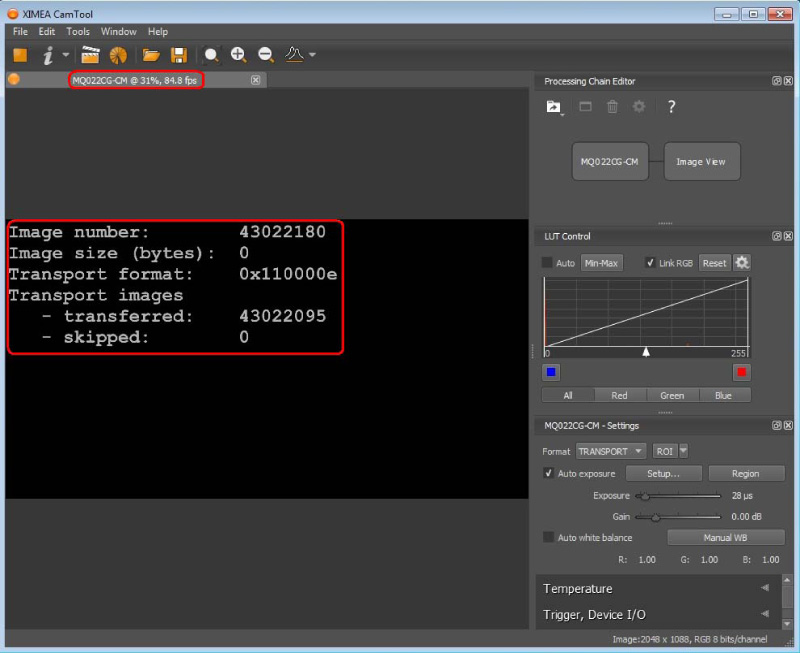Click the tab's orange camera icon
Image resolution: width=800 pixels, height=653 pixels.
14,79
